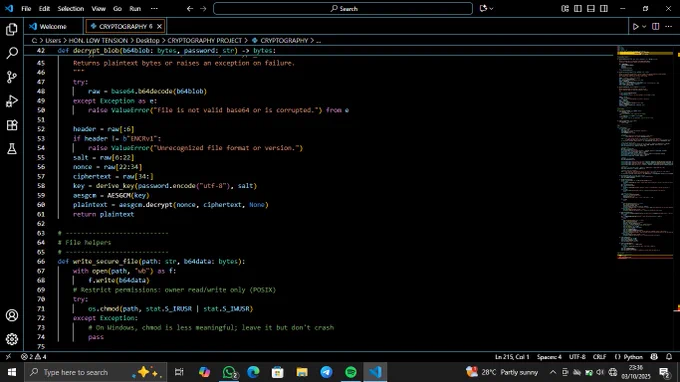Screen dimensions: 680x382
Task: Click the write_secure_file definition line 66
Action: [151, 261]
